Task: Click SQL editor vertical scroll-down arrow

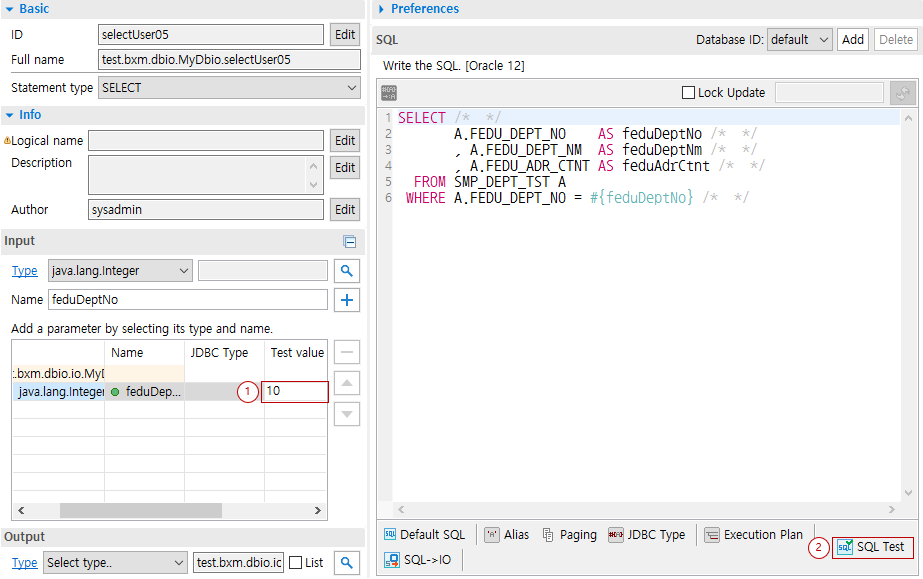Action: [908, 493]
